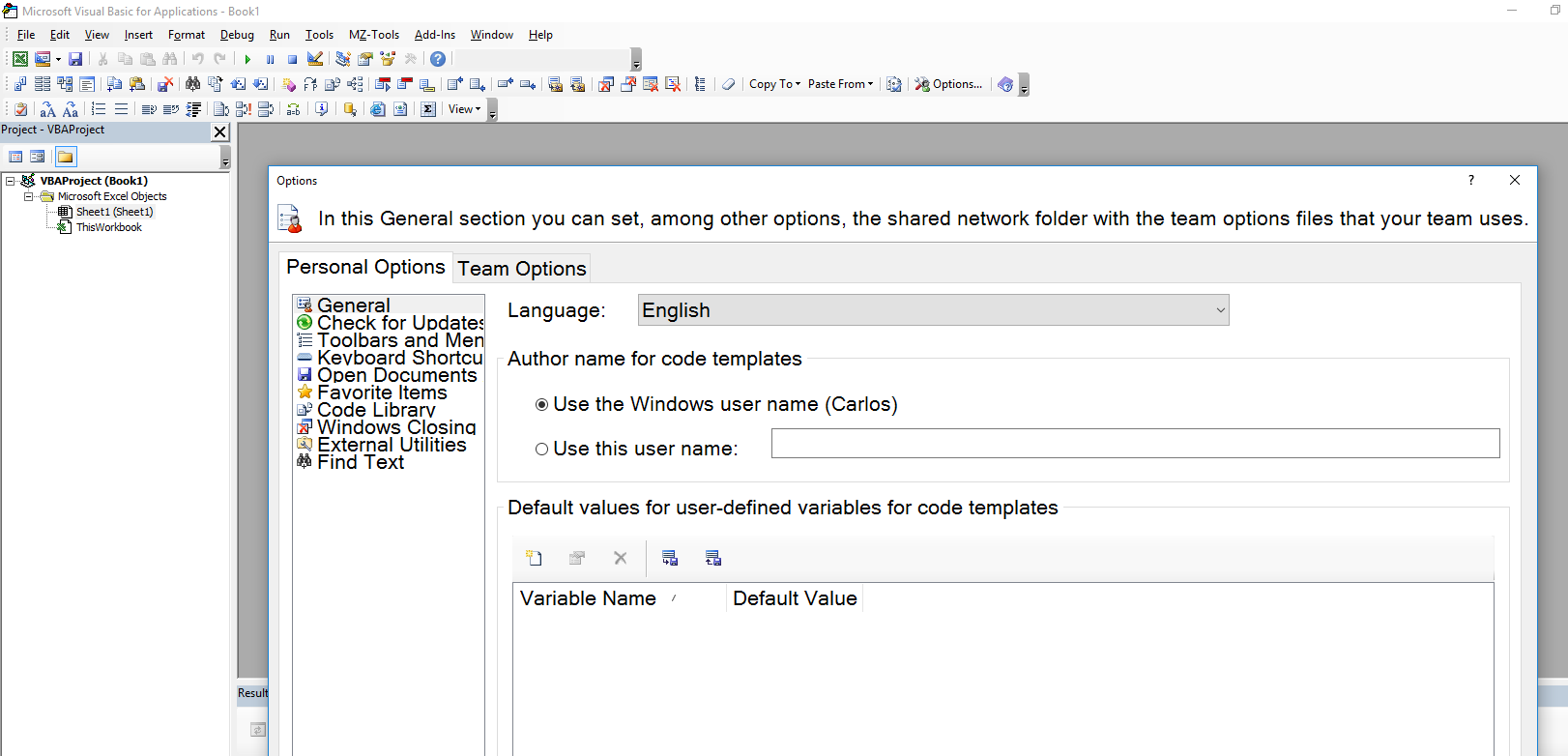Open Project Explorer toolbar icon
The image size is (1568, 756).
coord(343,59)
